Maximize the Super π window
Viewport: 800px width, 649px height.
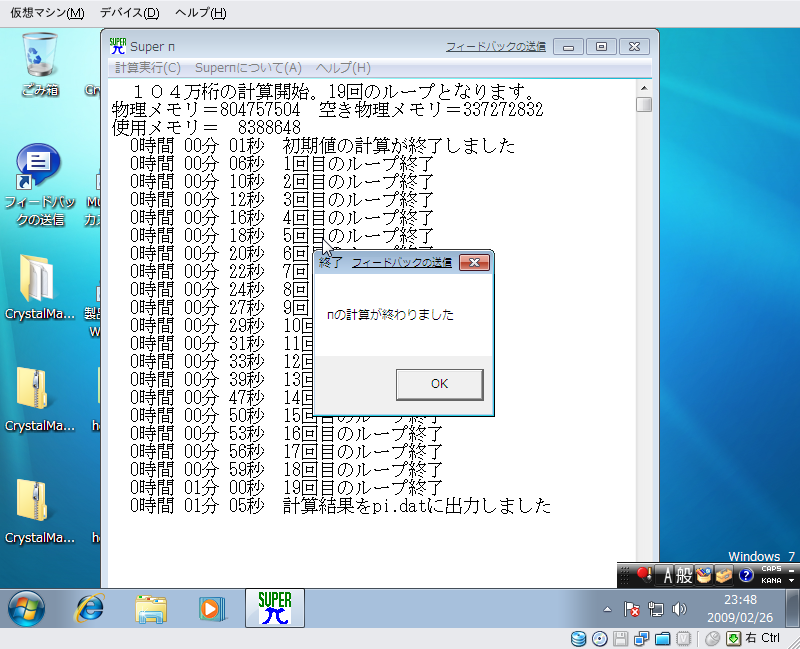[601, 47]
